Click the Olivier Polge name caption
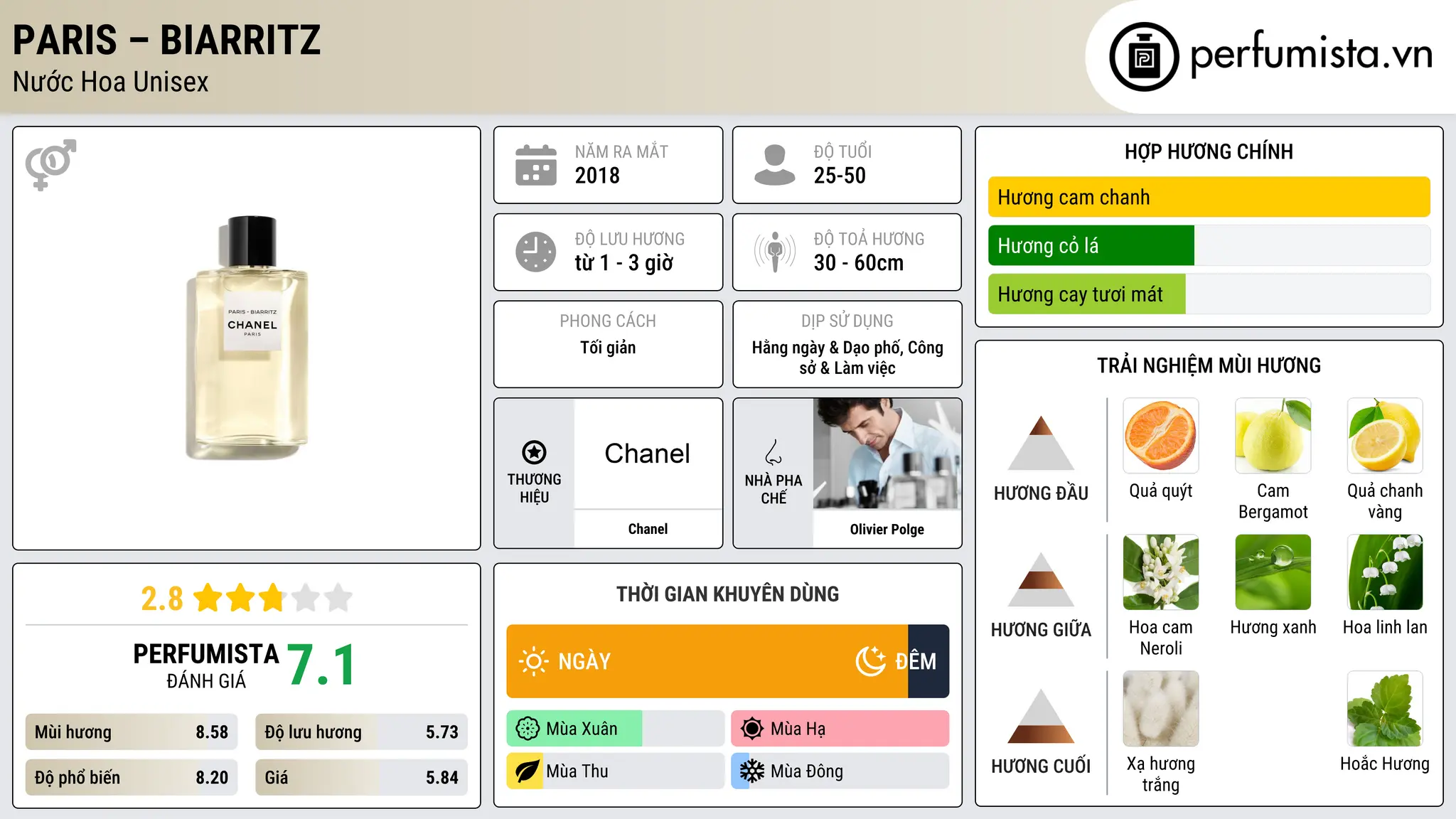 (887, 529)
